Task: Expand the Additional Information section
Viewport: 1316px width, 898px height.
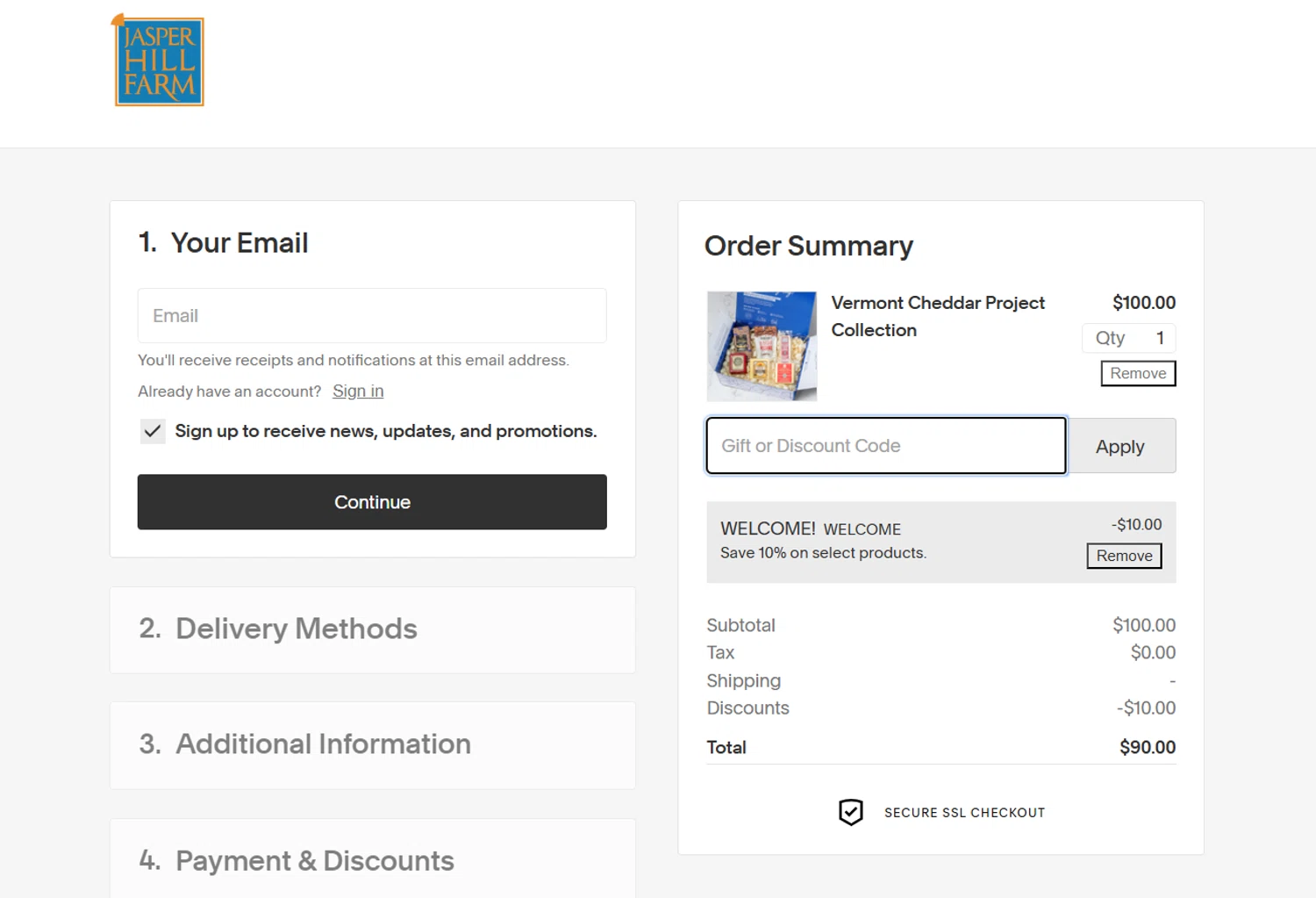Action: [373, 744]
